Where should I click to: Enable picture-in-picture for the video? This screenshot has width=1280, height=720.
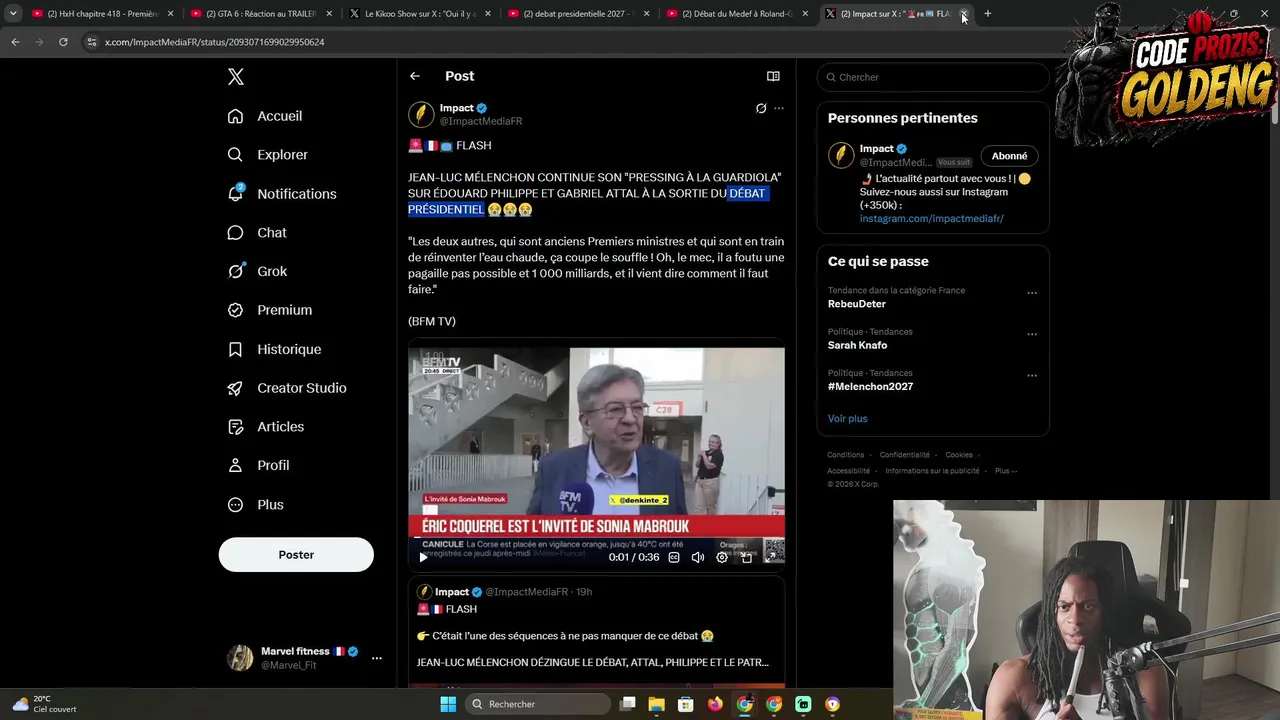pyautogui.click(x=746, y=557)
